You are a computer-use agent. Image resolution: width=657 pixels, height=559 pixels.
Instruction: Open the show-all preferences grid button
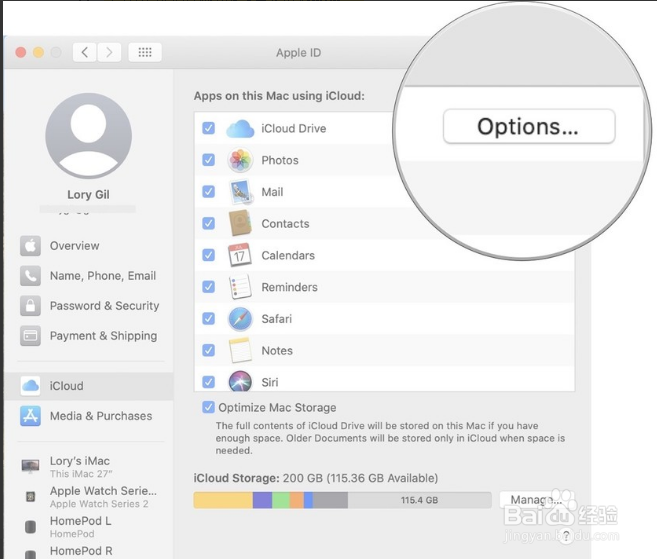[x=145, y=52]
